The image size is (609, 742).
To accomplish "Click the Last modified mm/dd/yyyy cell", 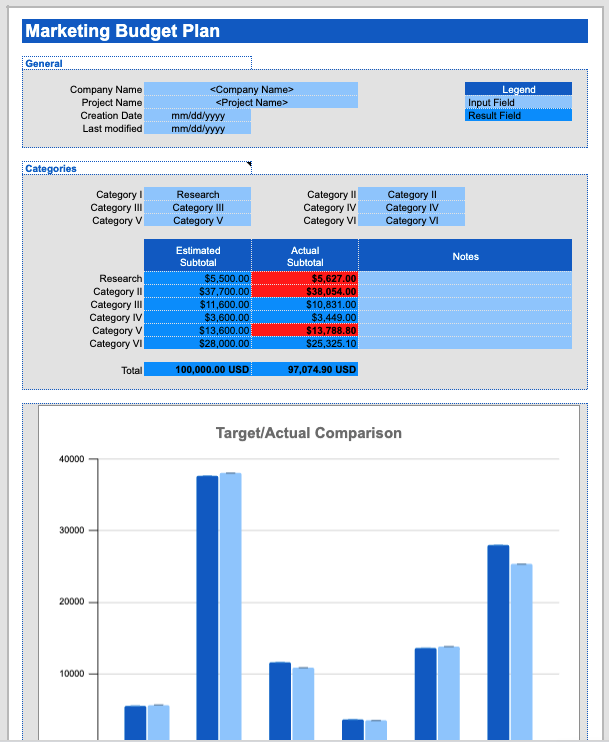I will [198, 128].
